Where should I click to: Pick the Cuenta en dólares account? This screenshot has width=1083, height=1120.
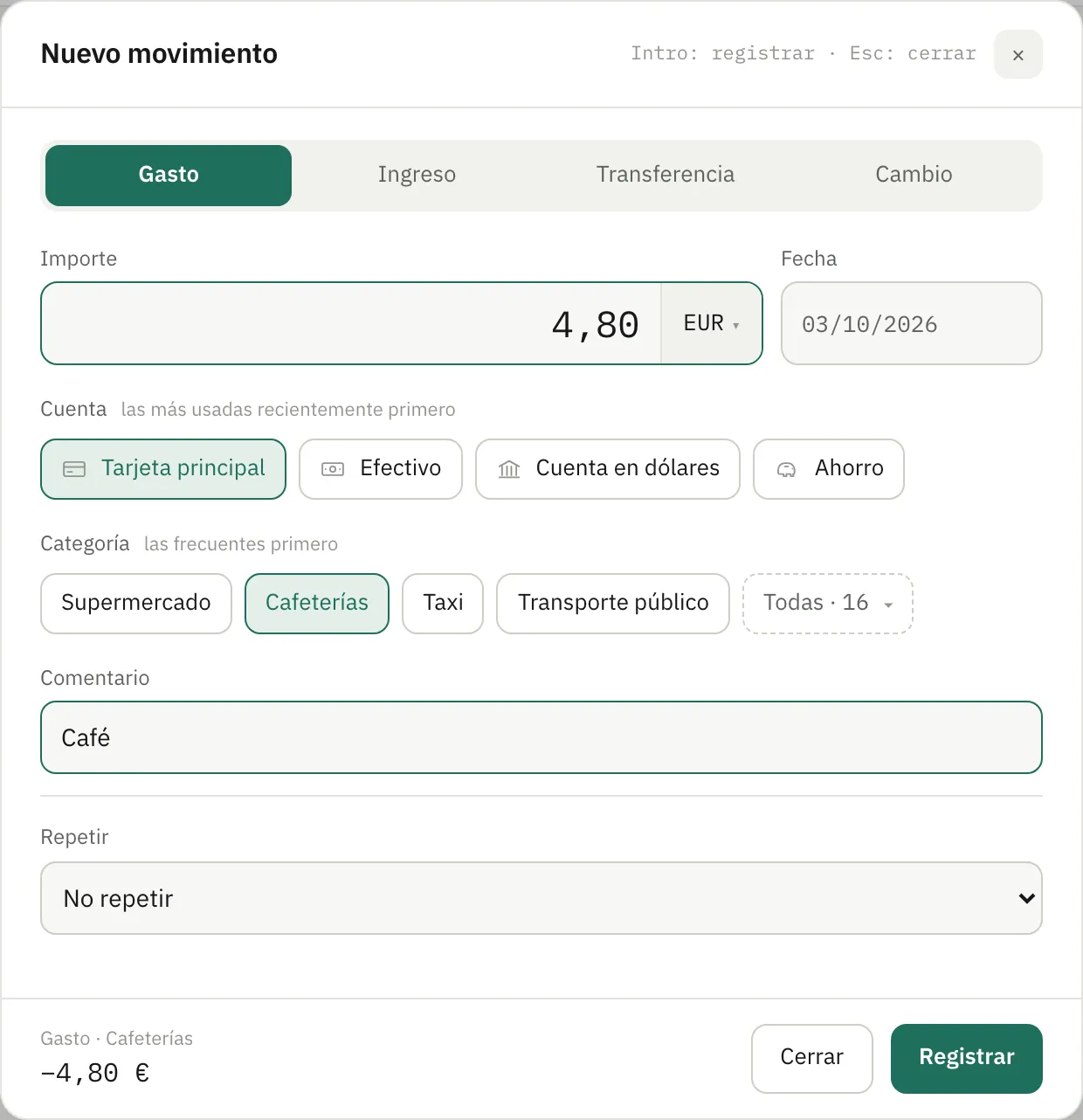(x=608, y=469)
